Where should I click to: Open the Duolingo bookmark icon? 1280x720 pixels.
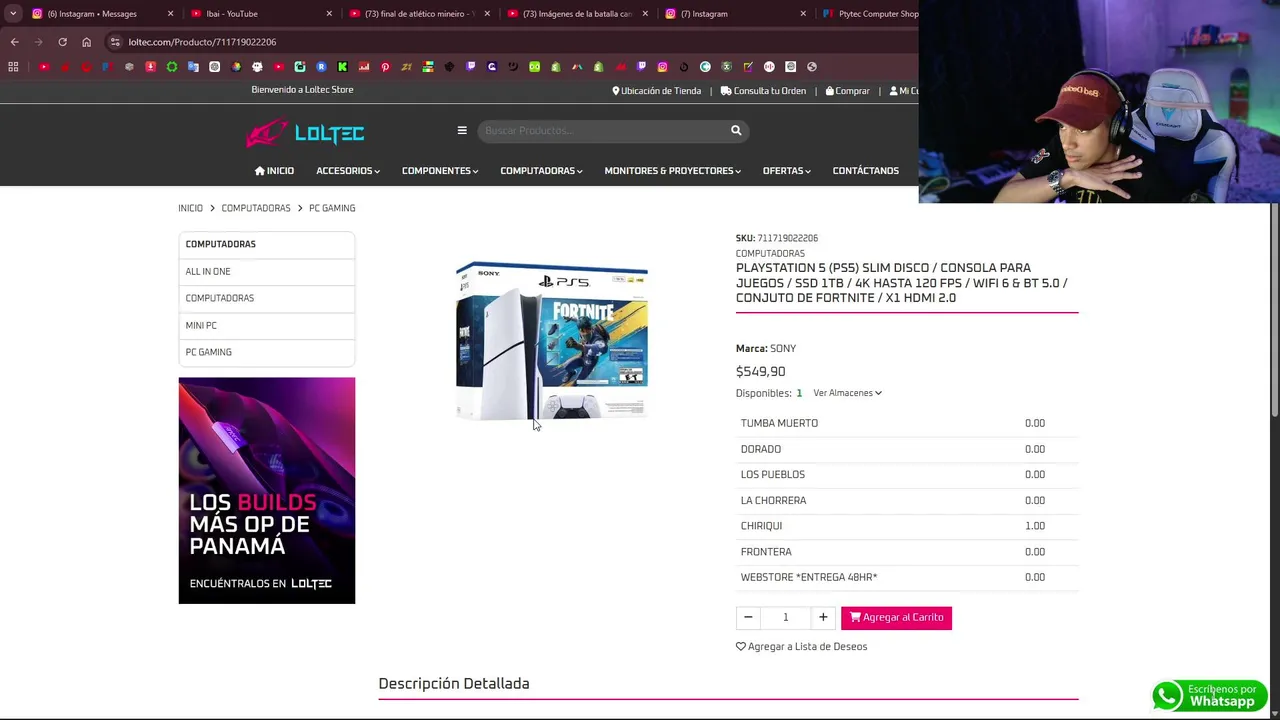534,67
